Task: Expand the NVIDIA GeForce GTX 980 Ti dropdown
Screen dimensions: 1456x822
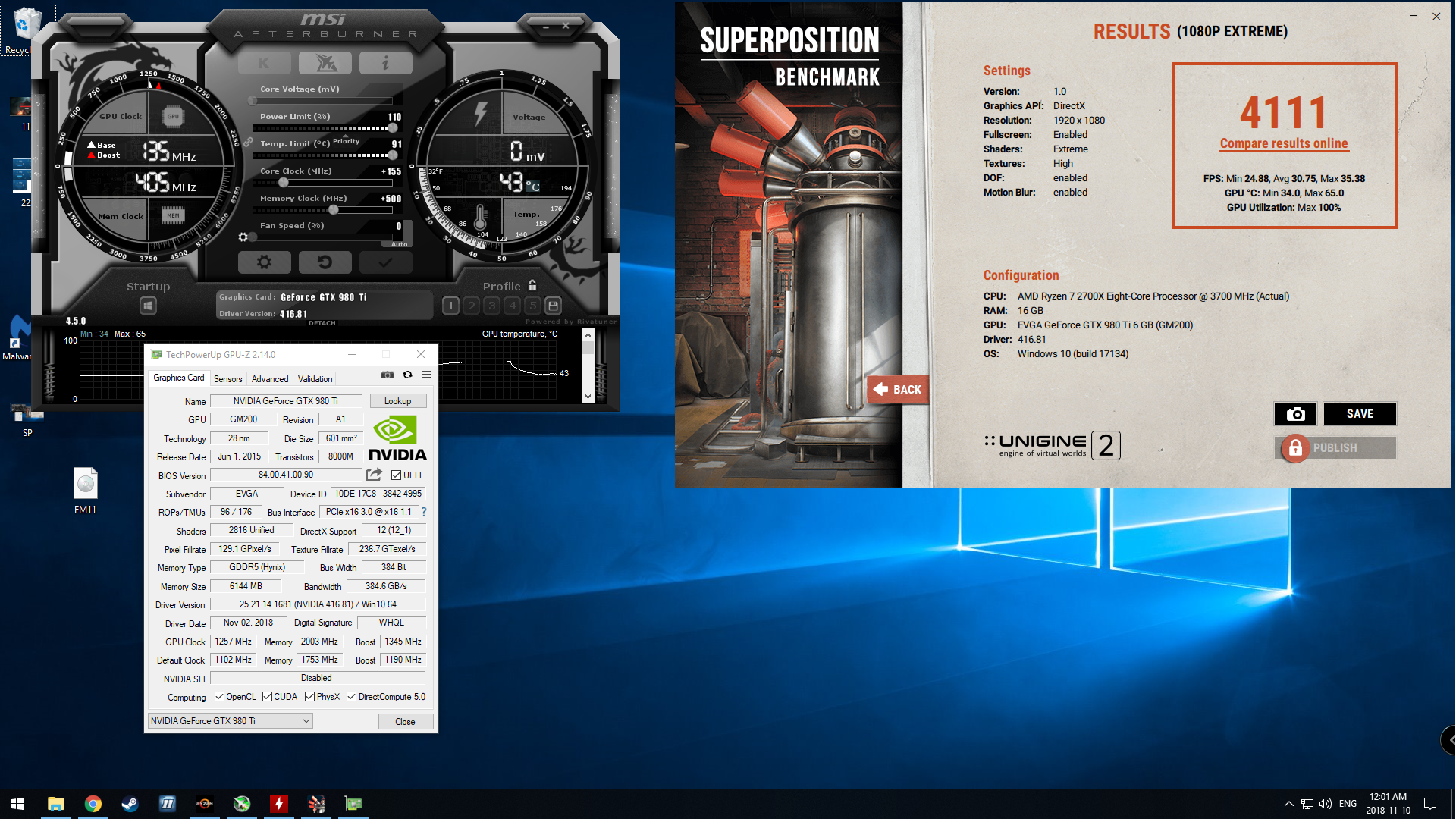Action: pos(231,722)
